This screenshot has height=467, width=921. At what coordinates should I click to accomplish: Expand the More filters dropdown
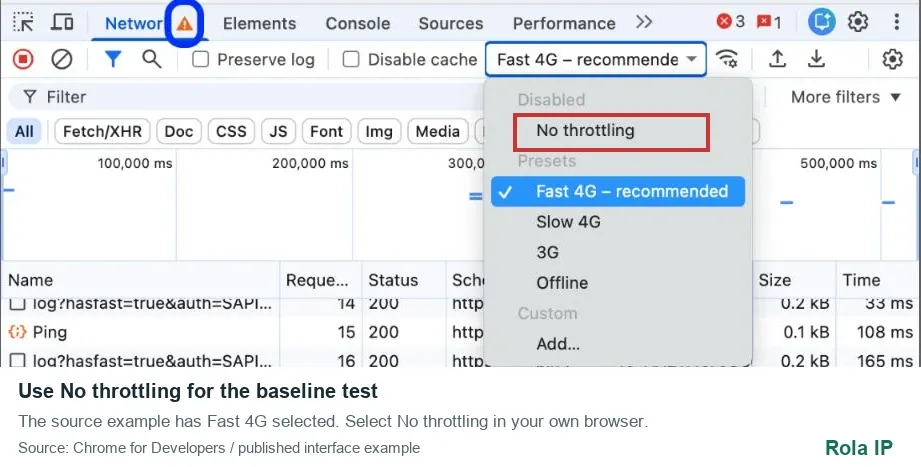pos(846,97)
